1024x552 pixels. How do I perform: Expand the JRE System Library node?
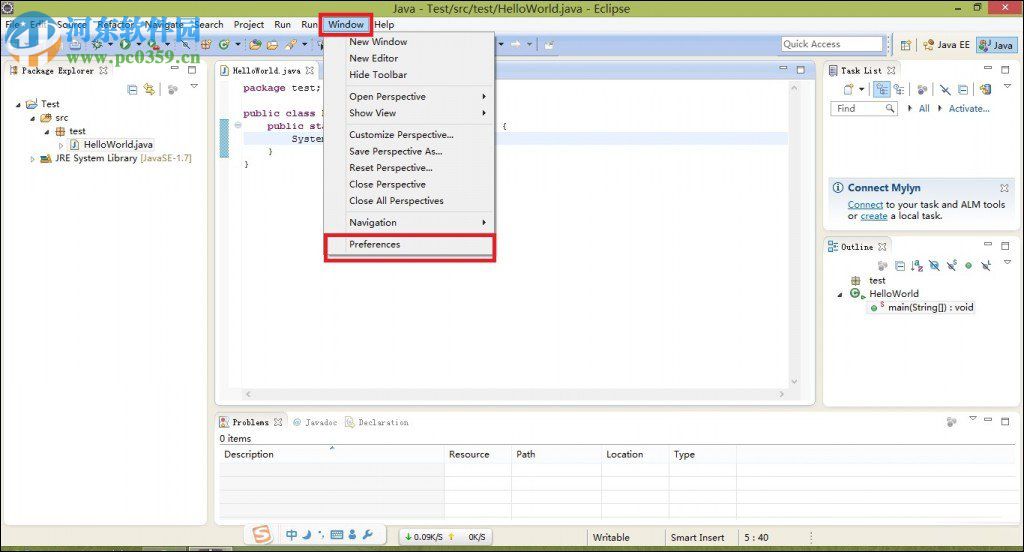(x=32, y=158)
